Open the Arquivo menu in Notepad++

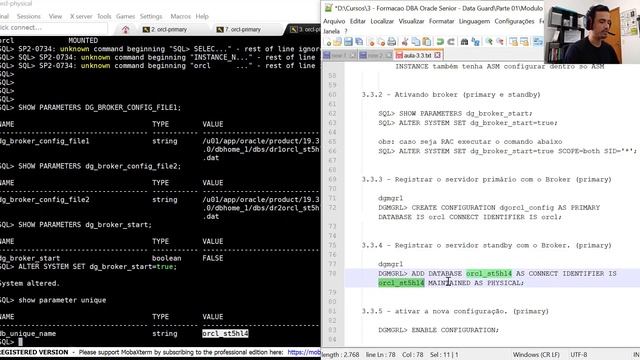coord(334,21)
